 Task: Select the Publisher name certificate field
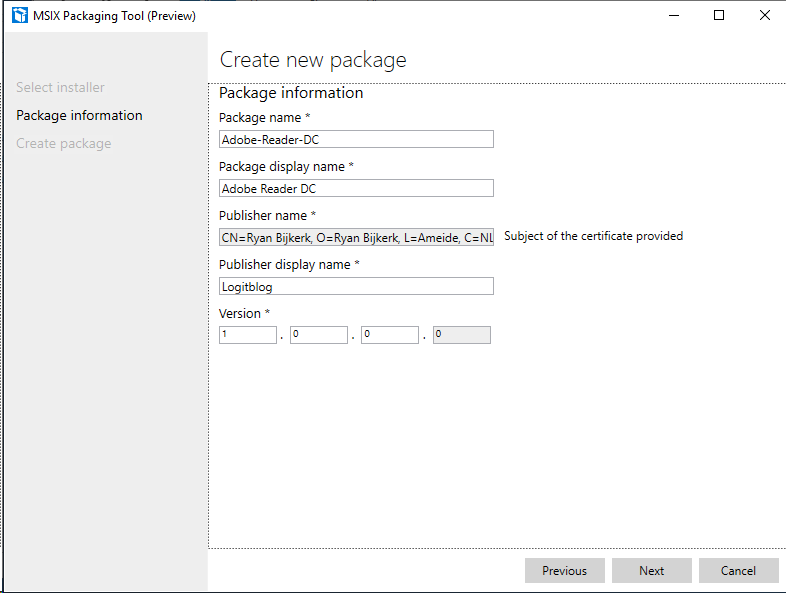tap(356, 238)
